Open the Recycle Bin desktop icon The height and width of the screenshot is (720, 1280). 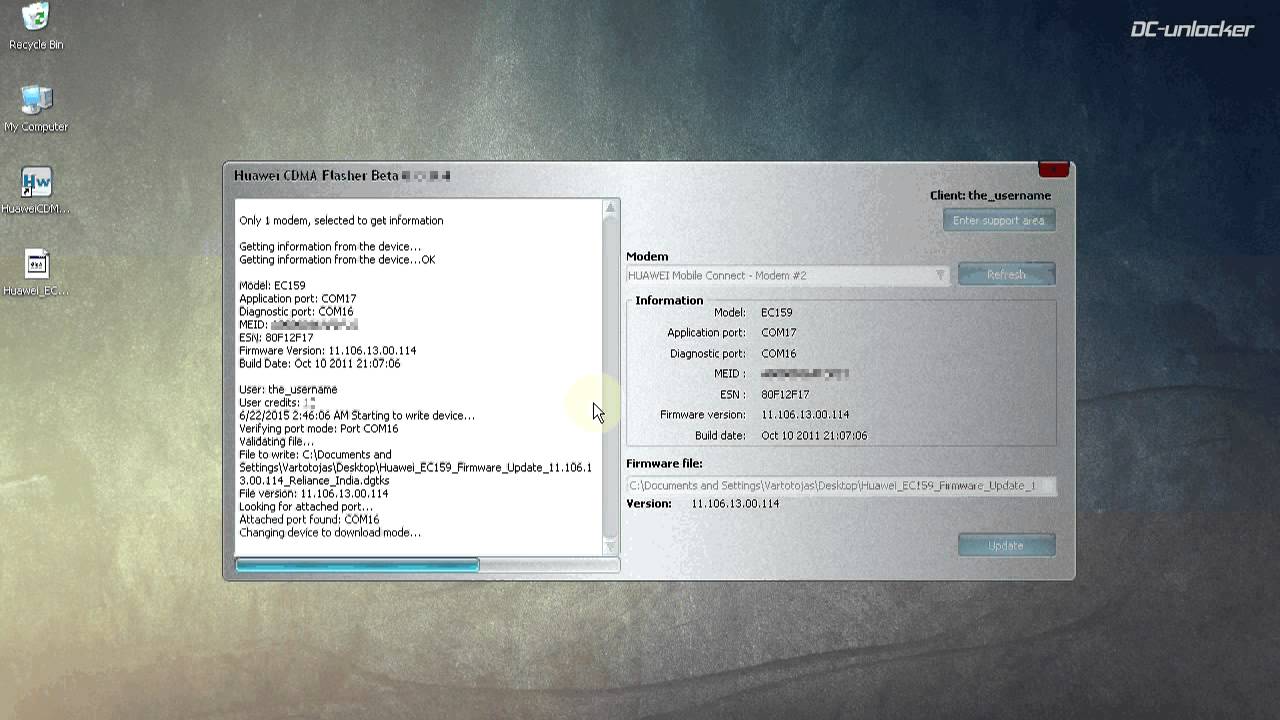click(x=36, y=26)
